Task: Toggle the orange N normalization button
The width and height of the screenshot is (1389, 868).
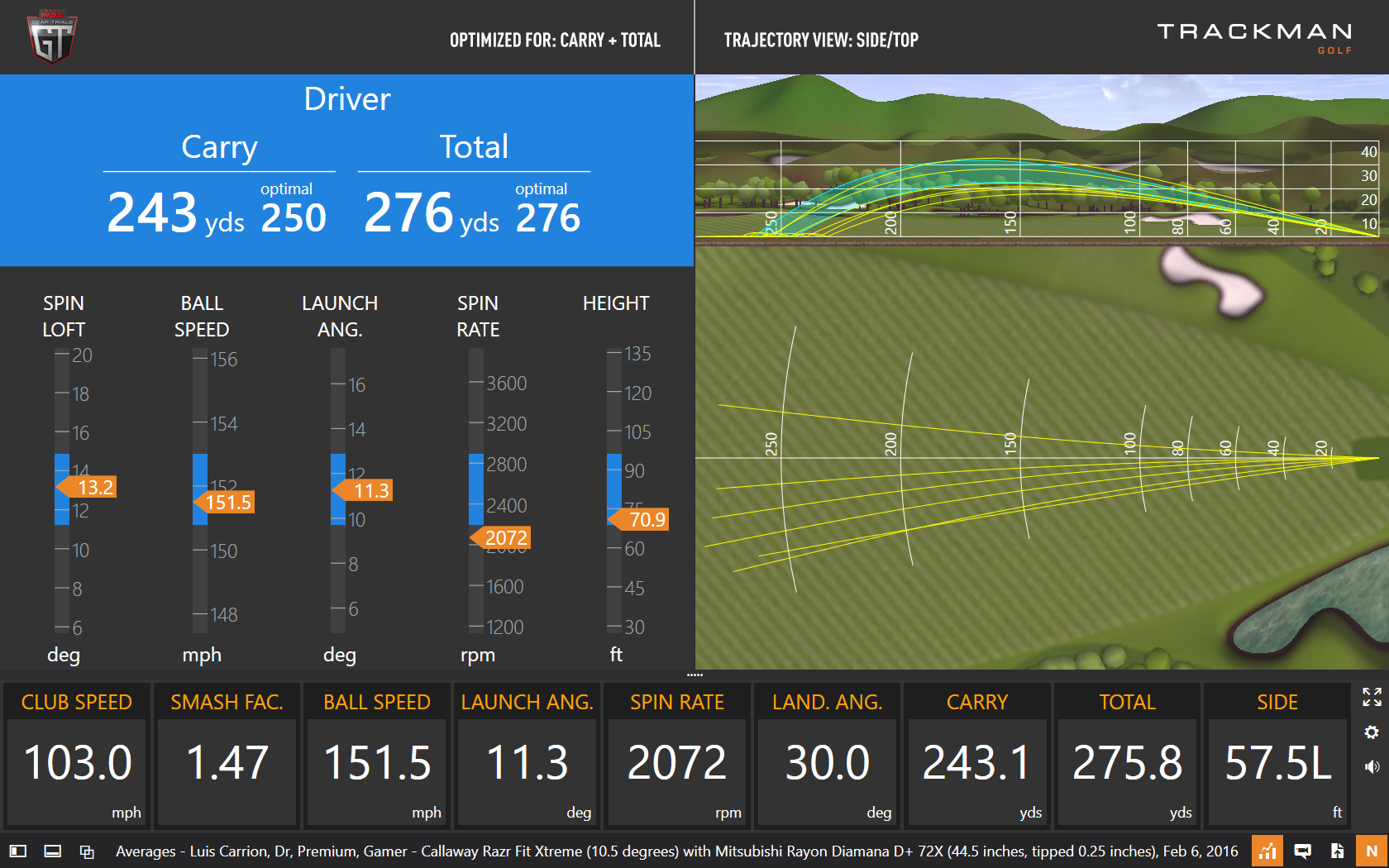Action: pos(1372,851)
